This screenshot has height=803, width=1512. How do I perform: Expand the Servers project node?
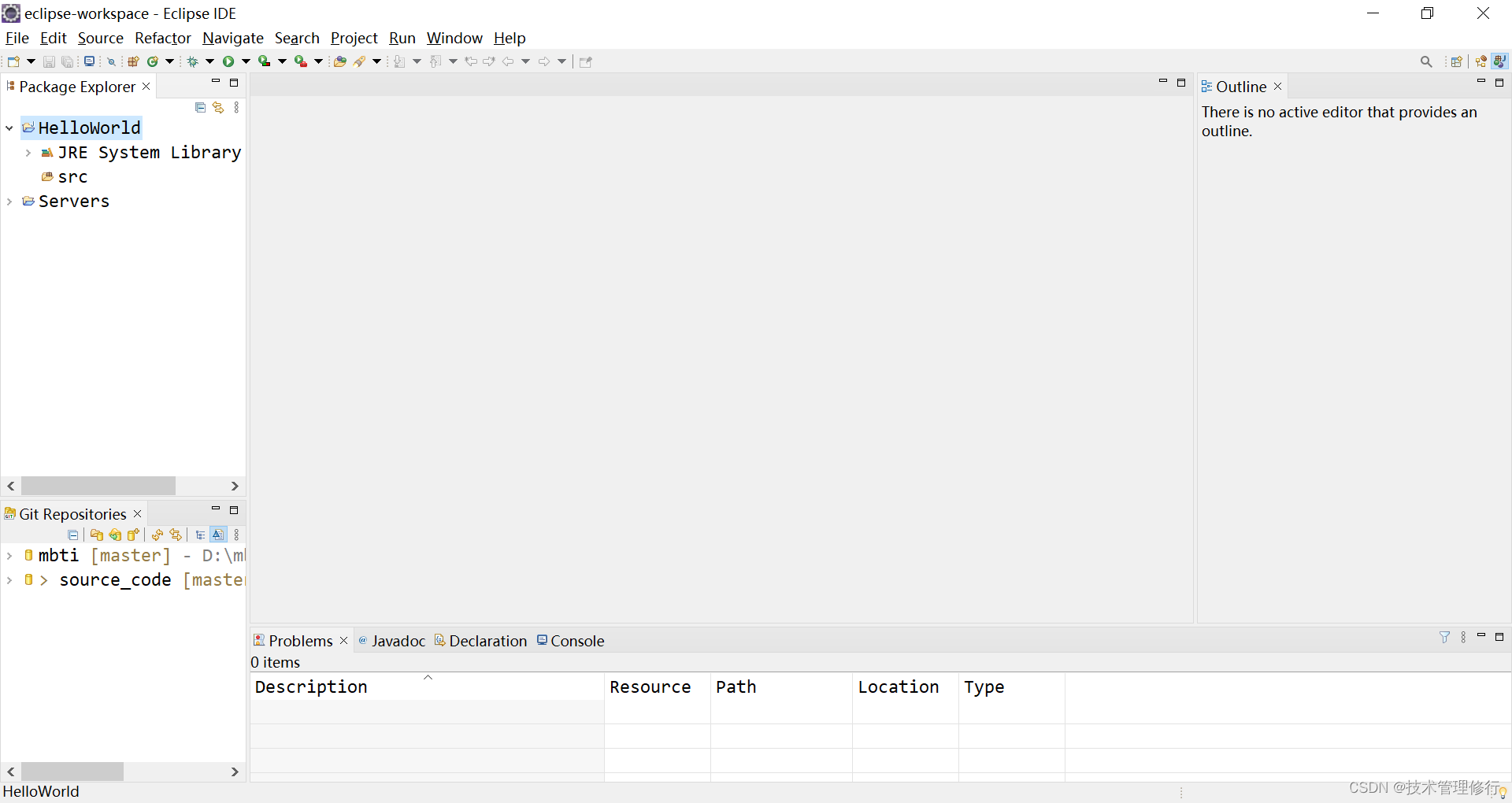tap(9, 202)
